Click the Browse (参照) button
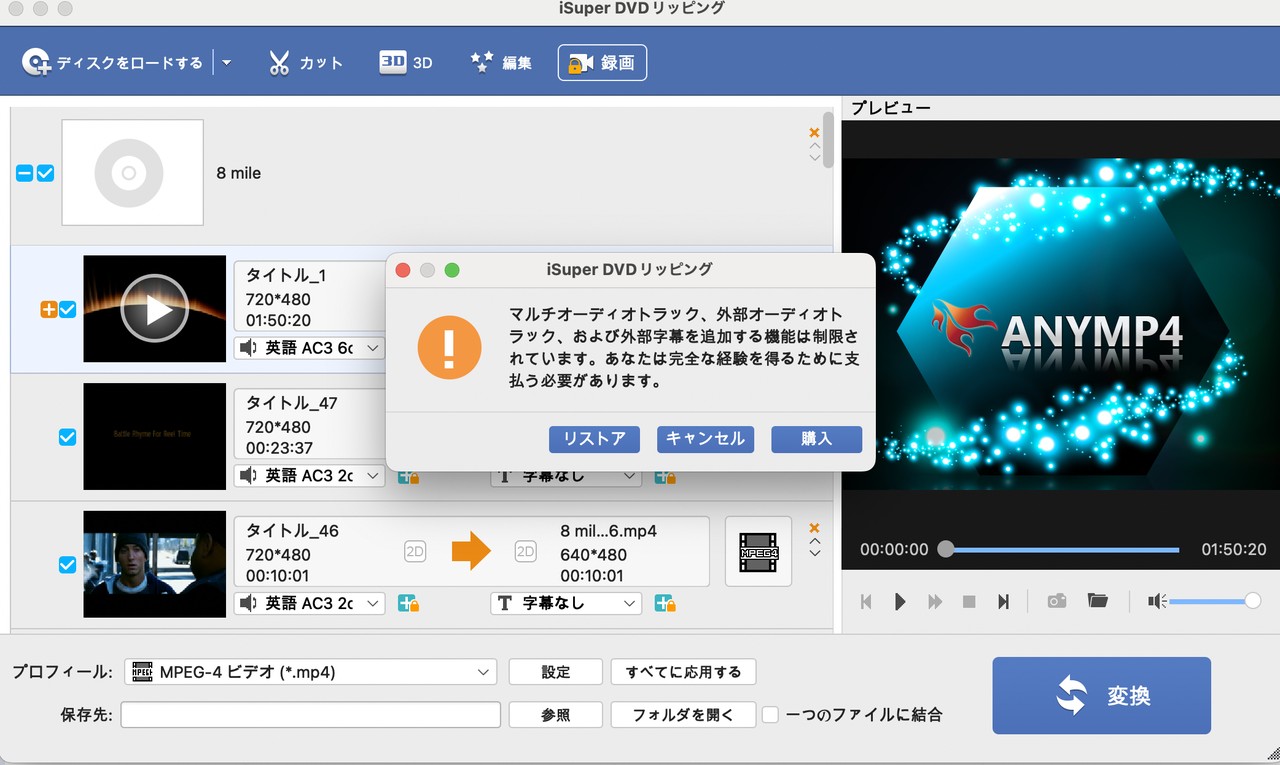Screen dimensions: 1280x765 [556, 715]
